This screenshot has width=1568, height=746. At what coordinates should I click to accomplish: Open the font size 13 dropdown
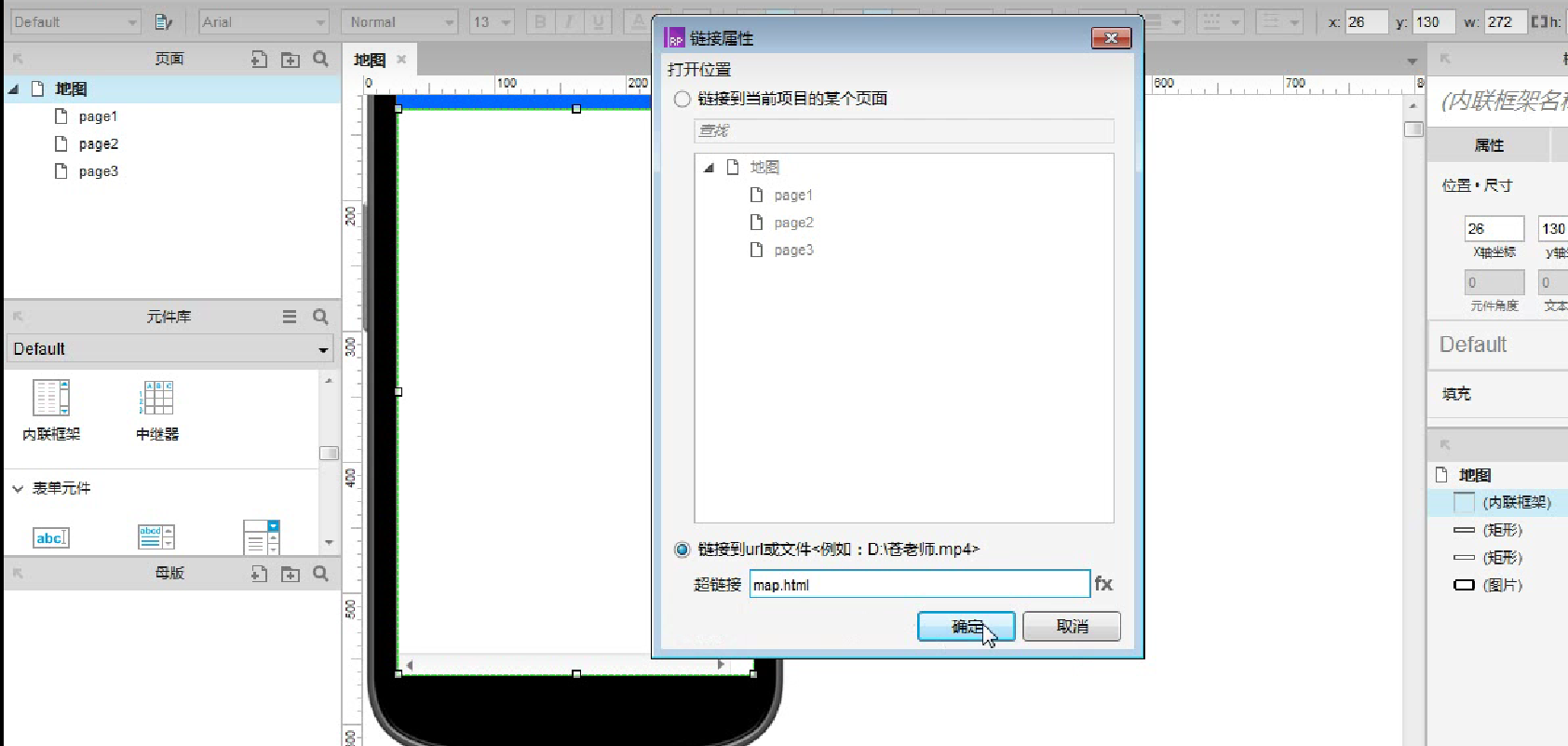coord(492,21)
